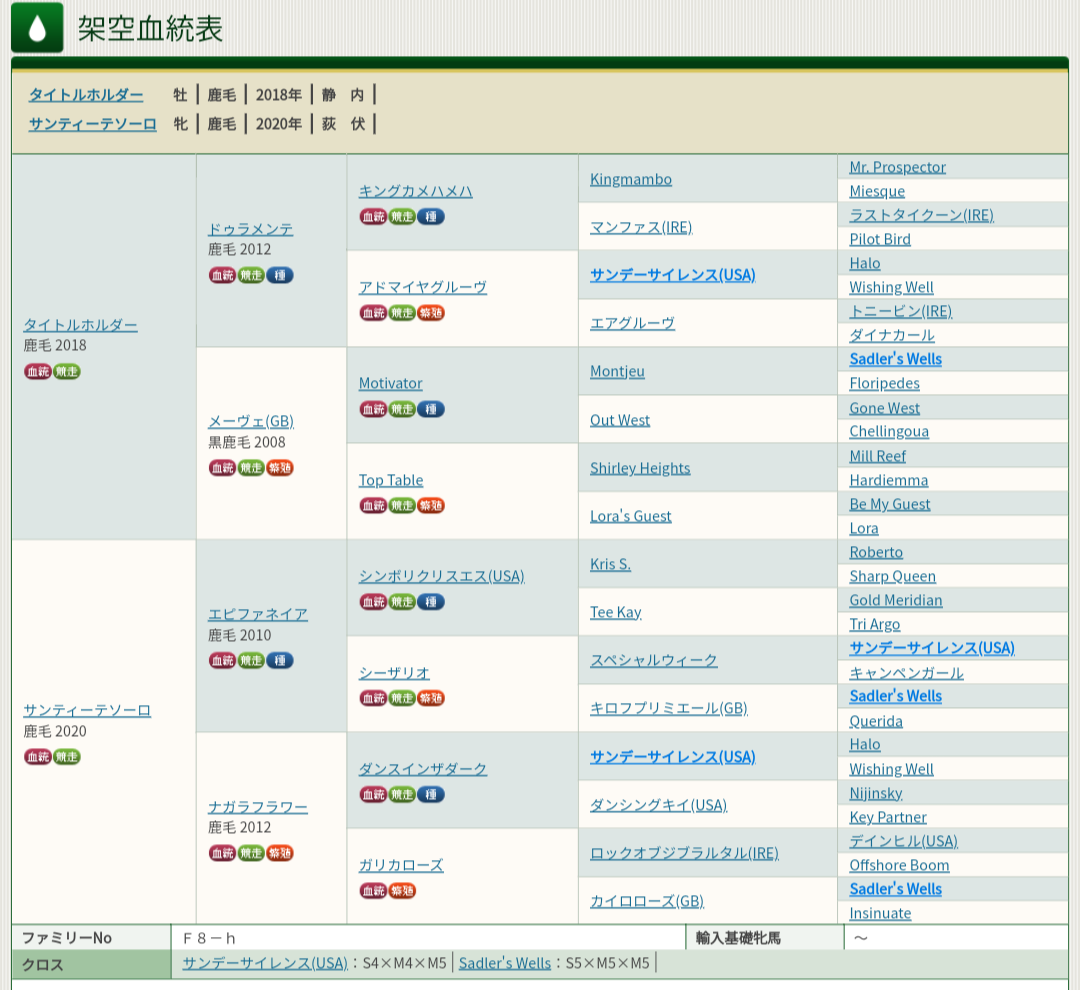Click the 種 badge under Motivator
Screen dimensions: 1080x990
pyautogui.click(x=430, y=409)
